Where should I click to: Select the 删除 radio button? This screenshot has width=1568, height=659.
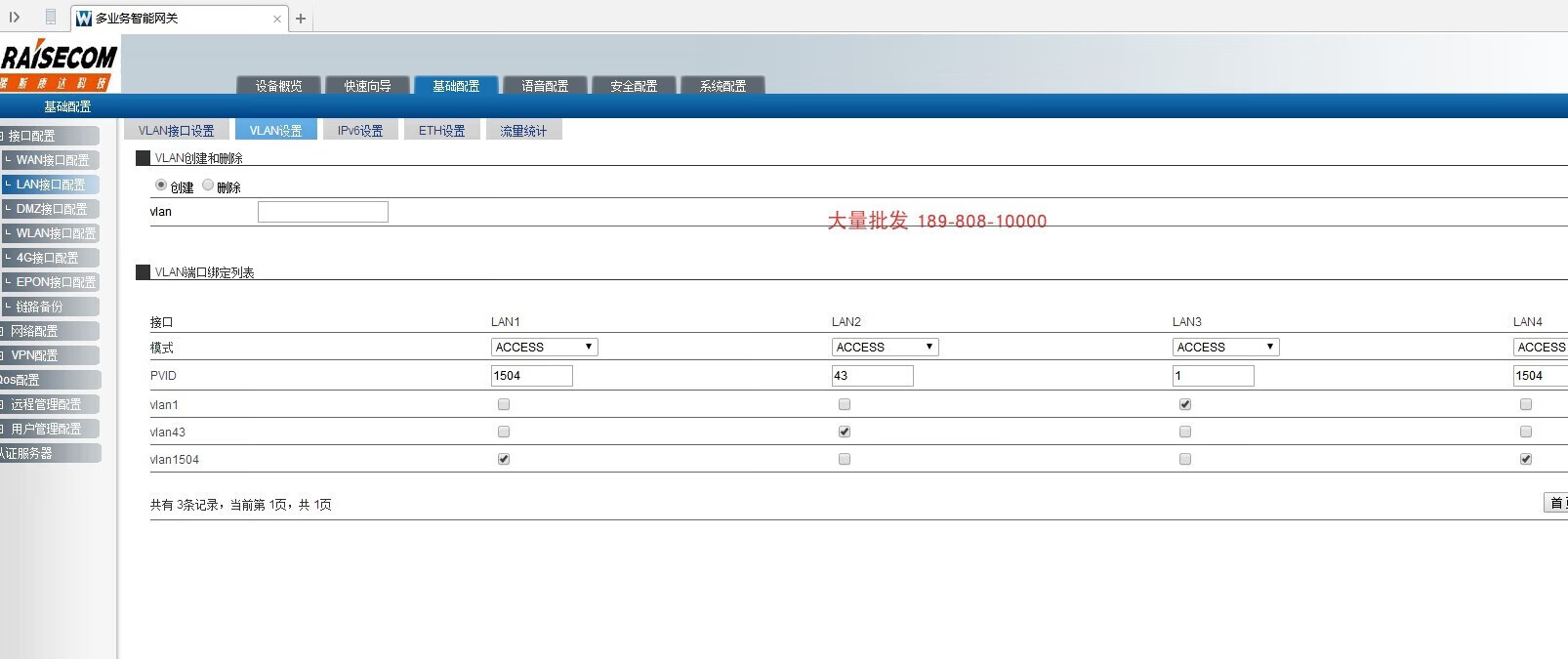pyautogui.click(x=208, y=185)
